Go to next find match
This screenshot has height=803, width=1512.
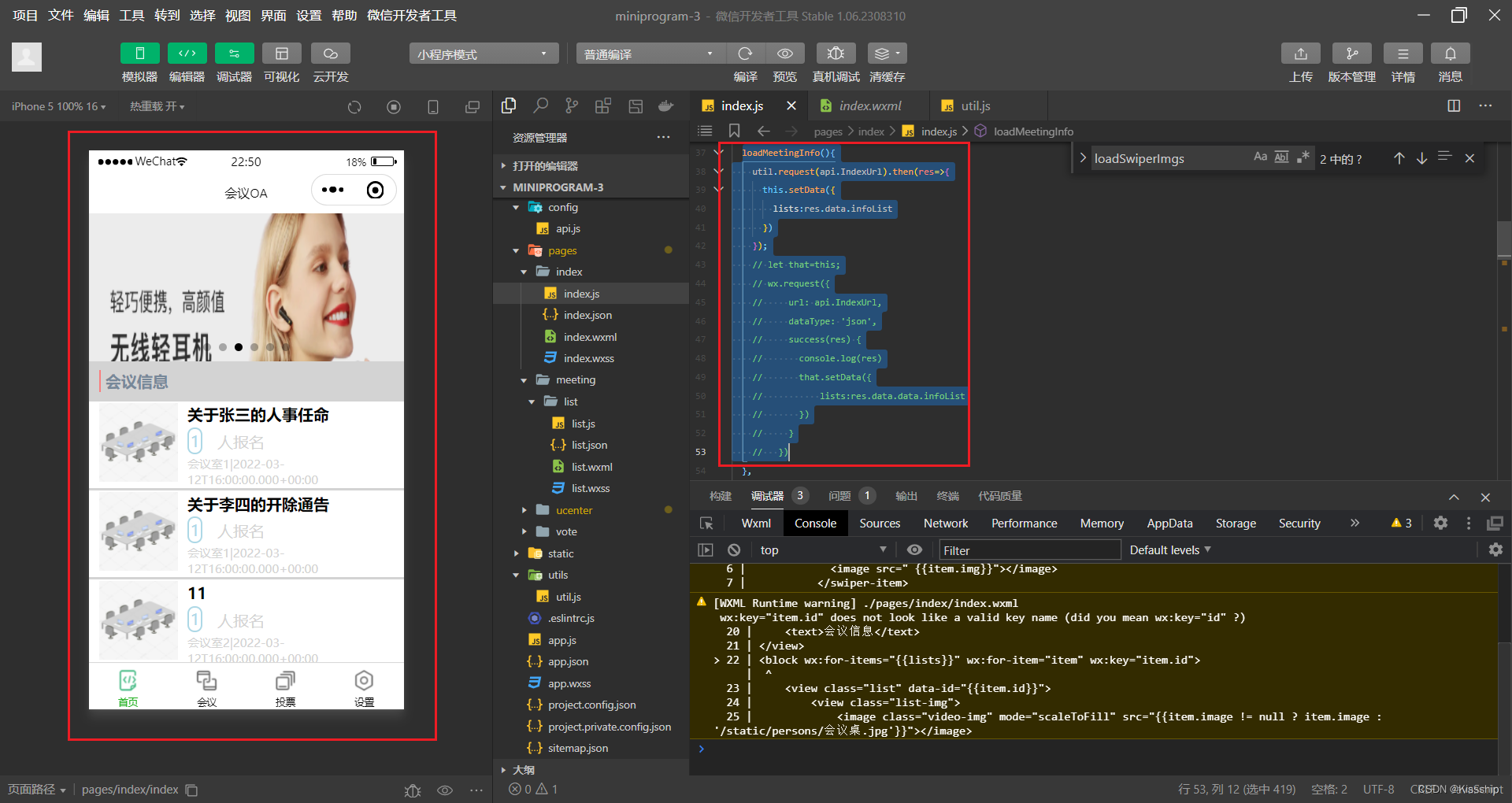tap(1421, 158)
